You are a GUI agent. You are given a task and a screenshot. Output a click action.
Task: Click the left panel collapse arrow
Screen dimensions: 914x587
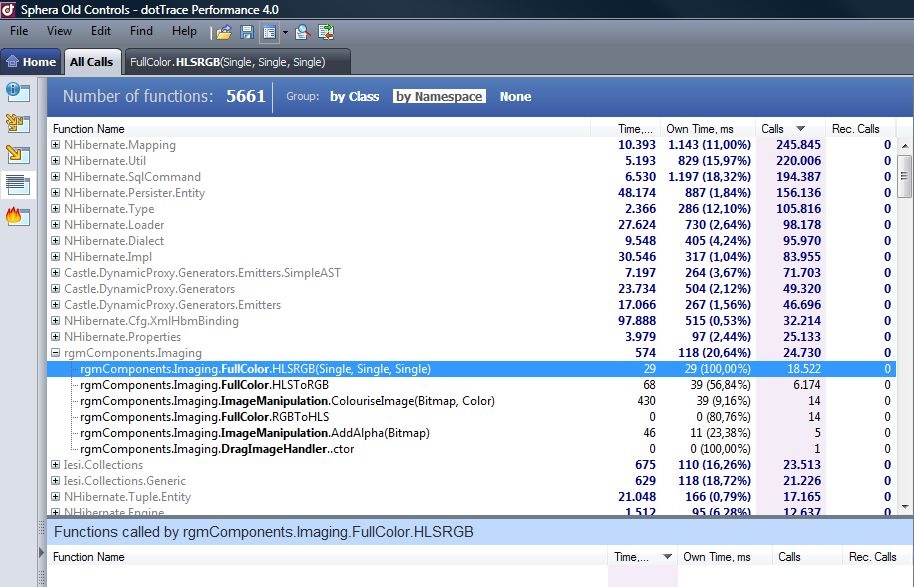41,551
